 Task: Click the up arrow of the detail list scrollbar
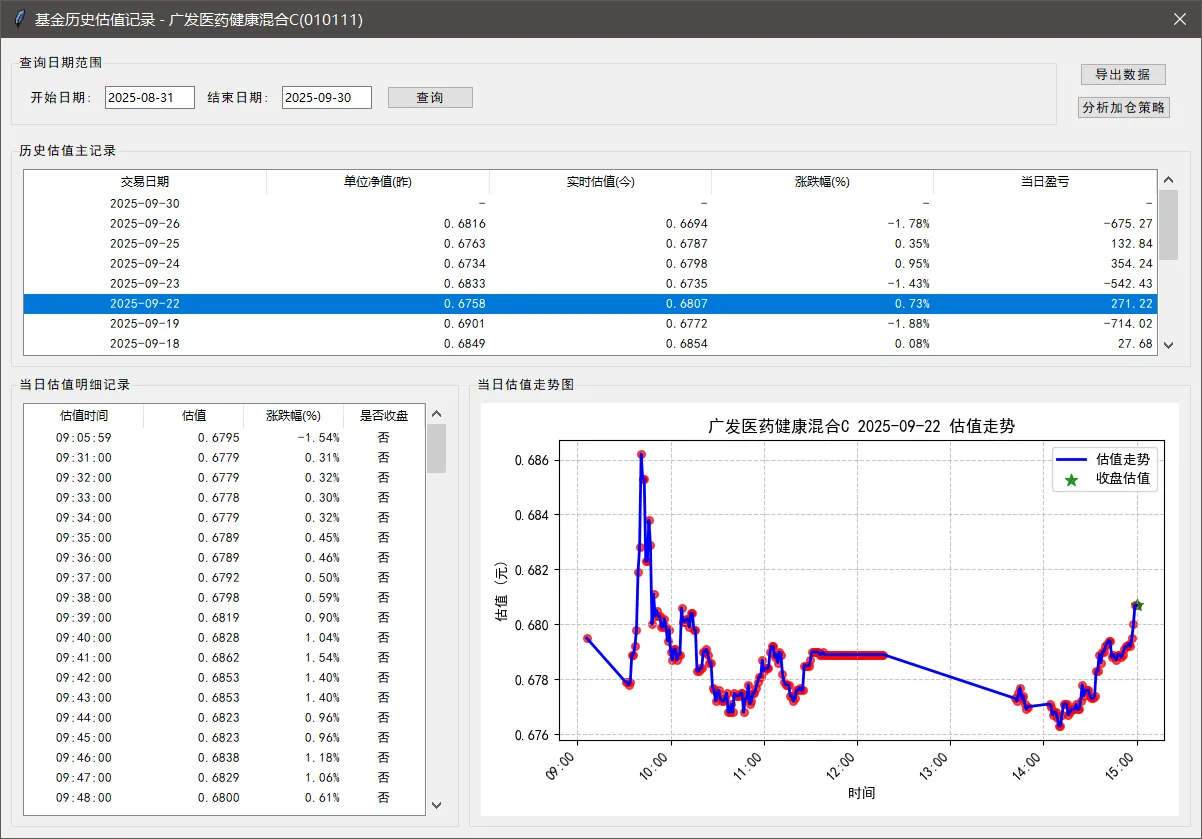pos(436,411)
